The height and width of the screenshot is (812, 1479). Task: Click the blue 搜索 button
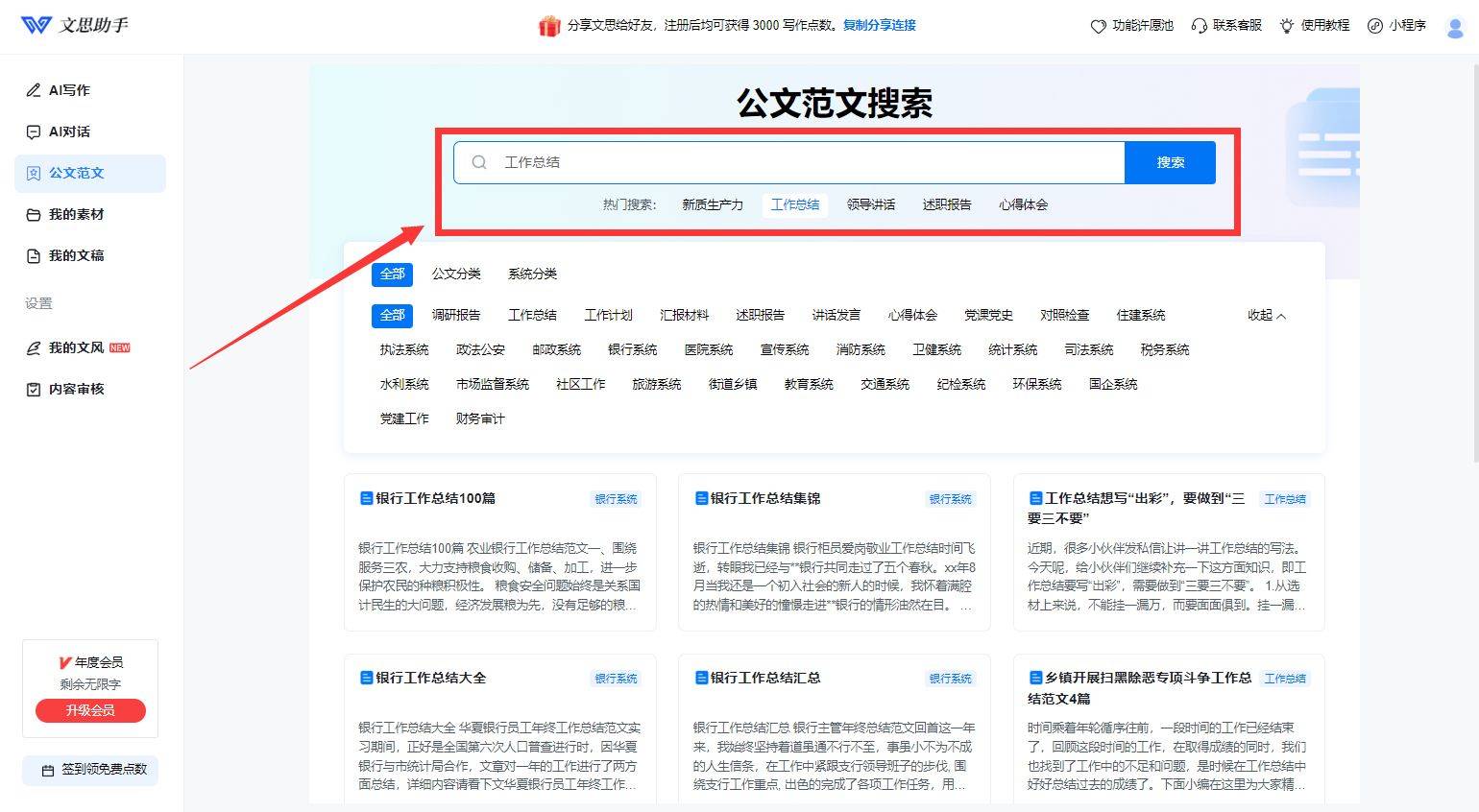pos(1170,162)
